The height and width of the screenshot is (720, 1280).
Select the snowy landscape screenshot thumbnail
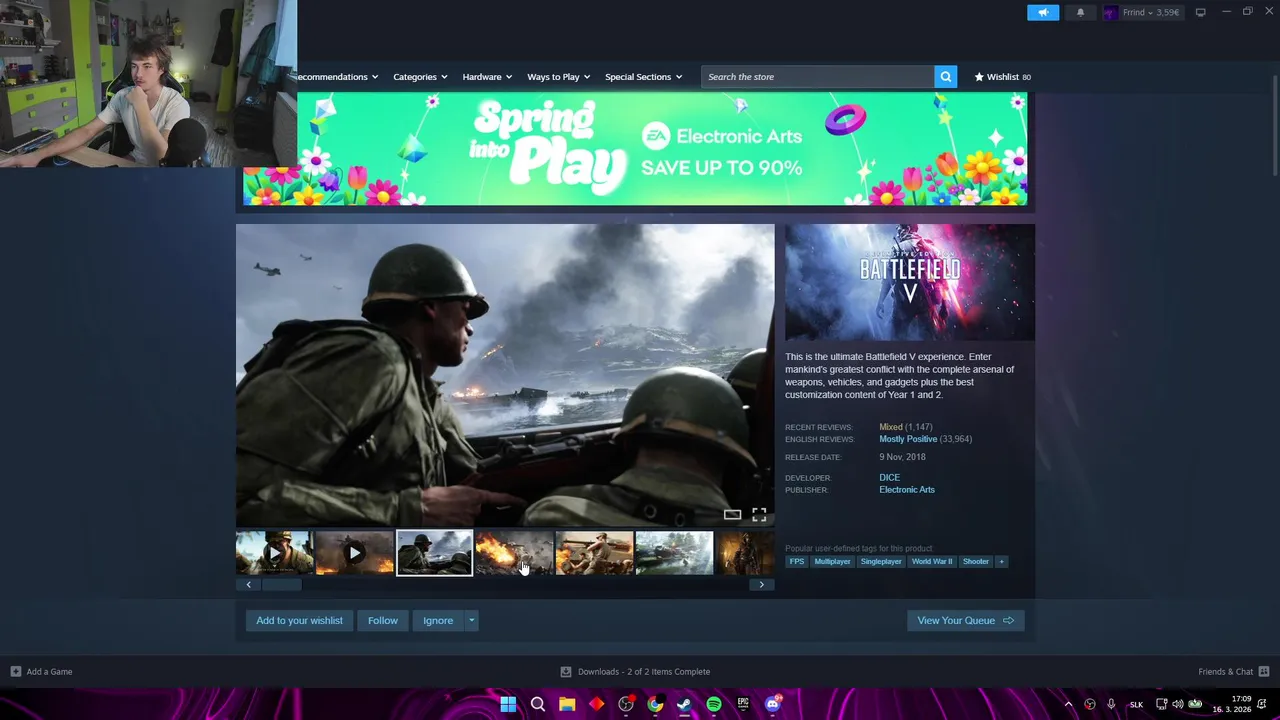pyautogui.click(x=674, y=553)
